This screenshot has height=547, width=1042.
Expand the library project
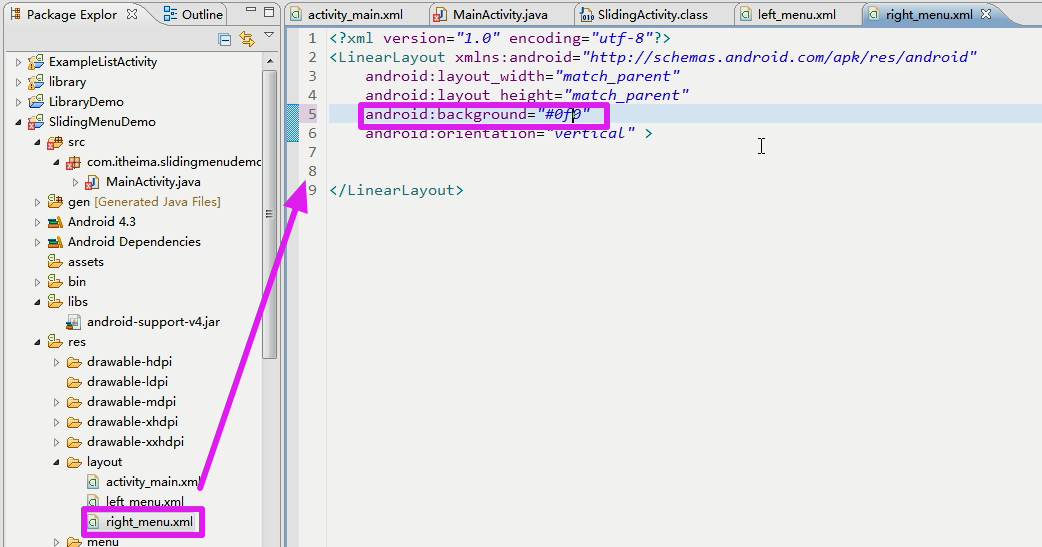(x=19, y=82)
